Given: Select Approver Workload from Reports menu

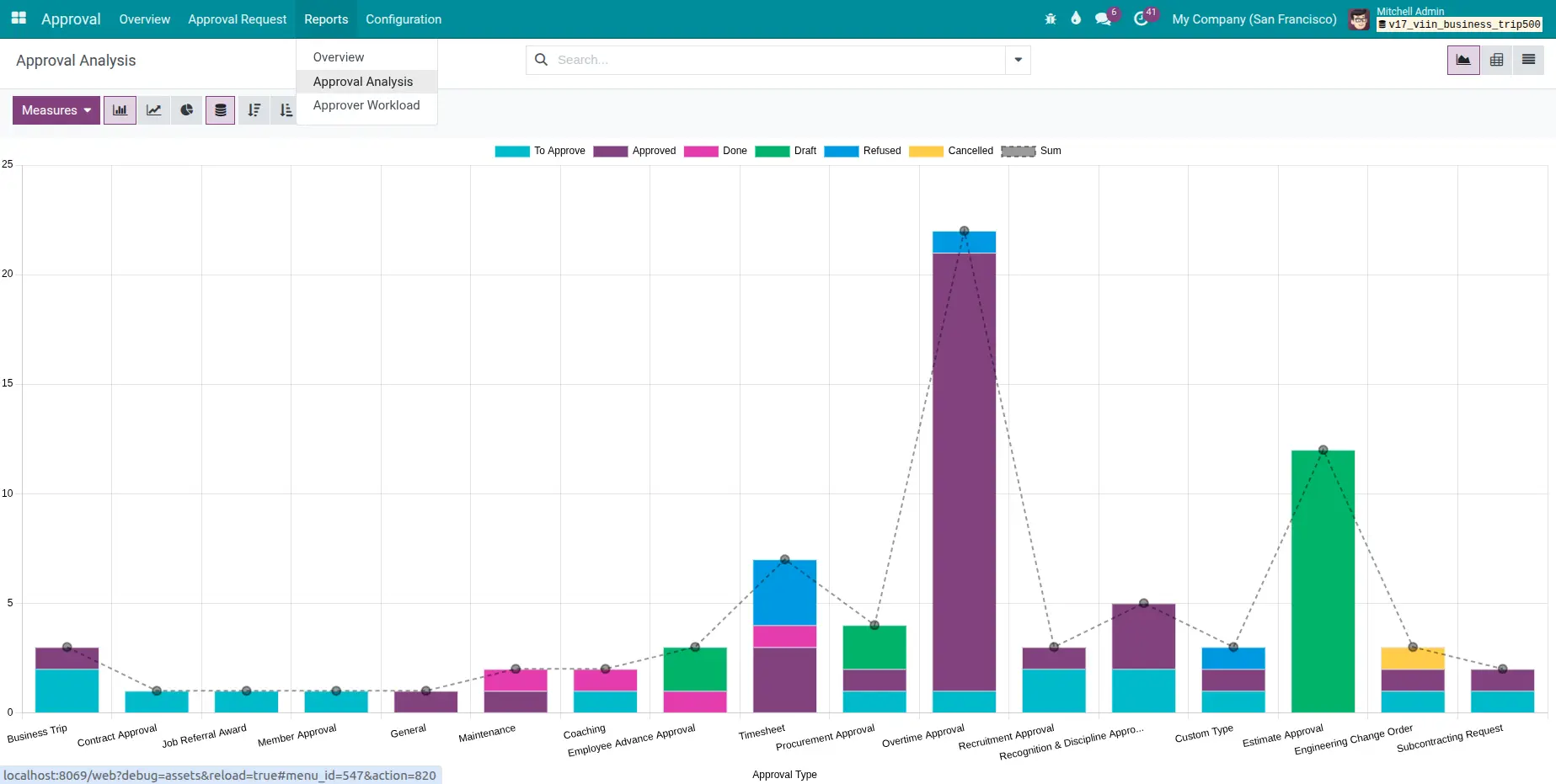Looking at the screenshot, I should (366, 105).
